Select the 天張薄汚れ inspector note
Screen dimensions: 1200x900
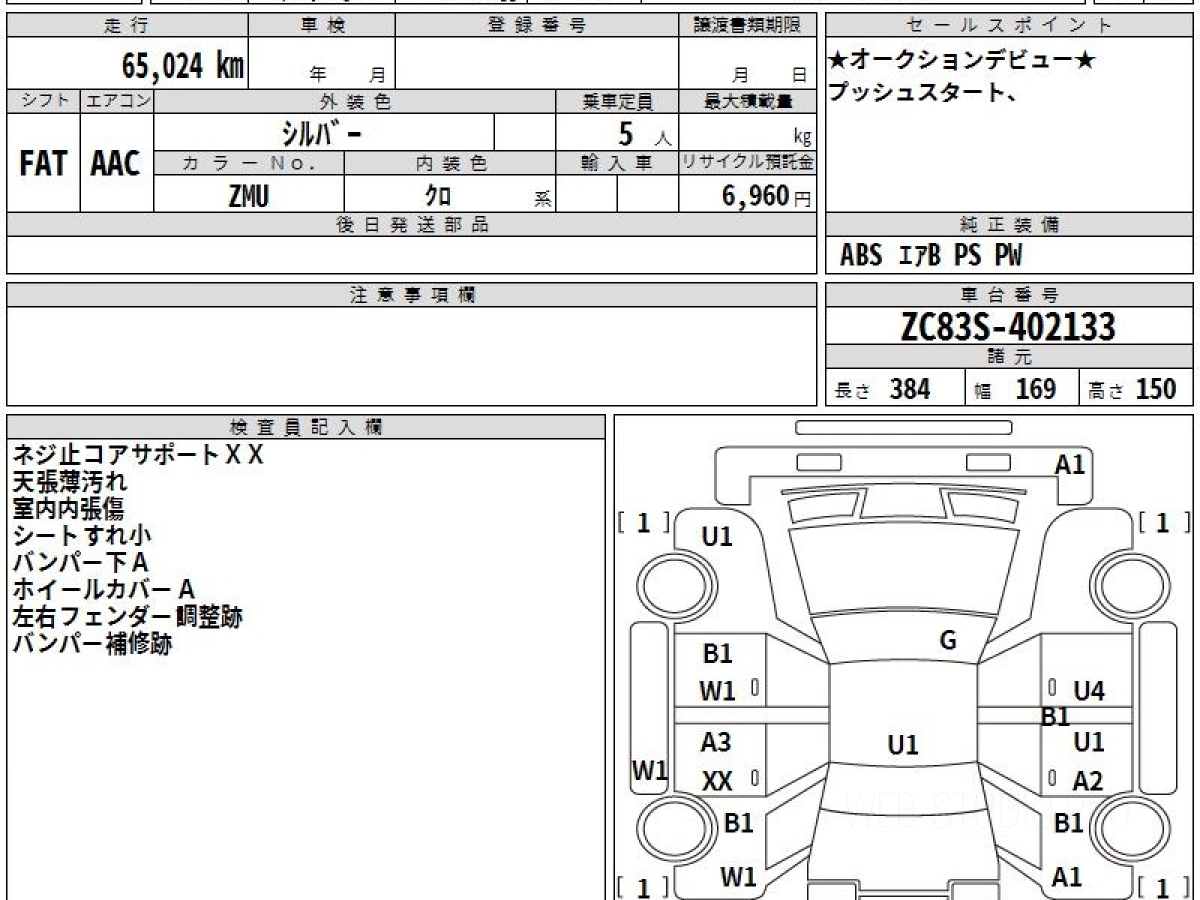pos(70,482)
